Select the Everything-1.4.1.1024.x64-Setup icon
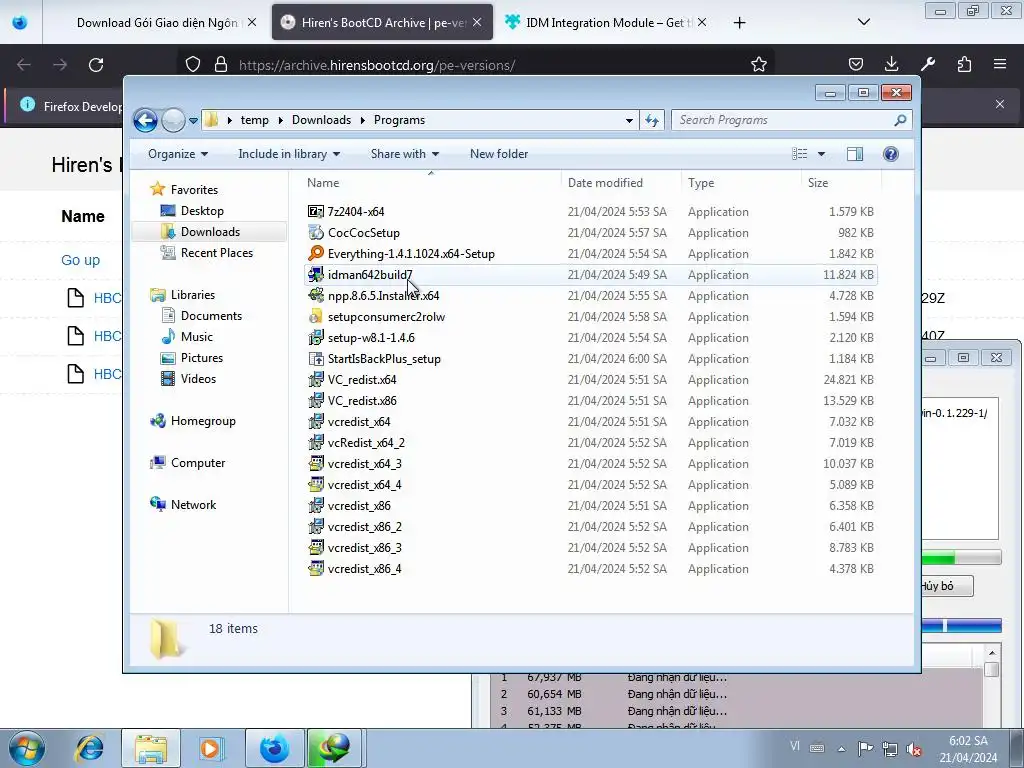The image size is (1024, 768). tap(315, 253)
